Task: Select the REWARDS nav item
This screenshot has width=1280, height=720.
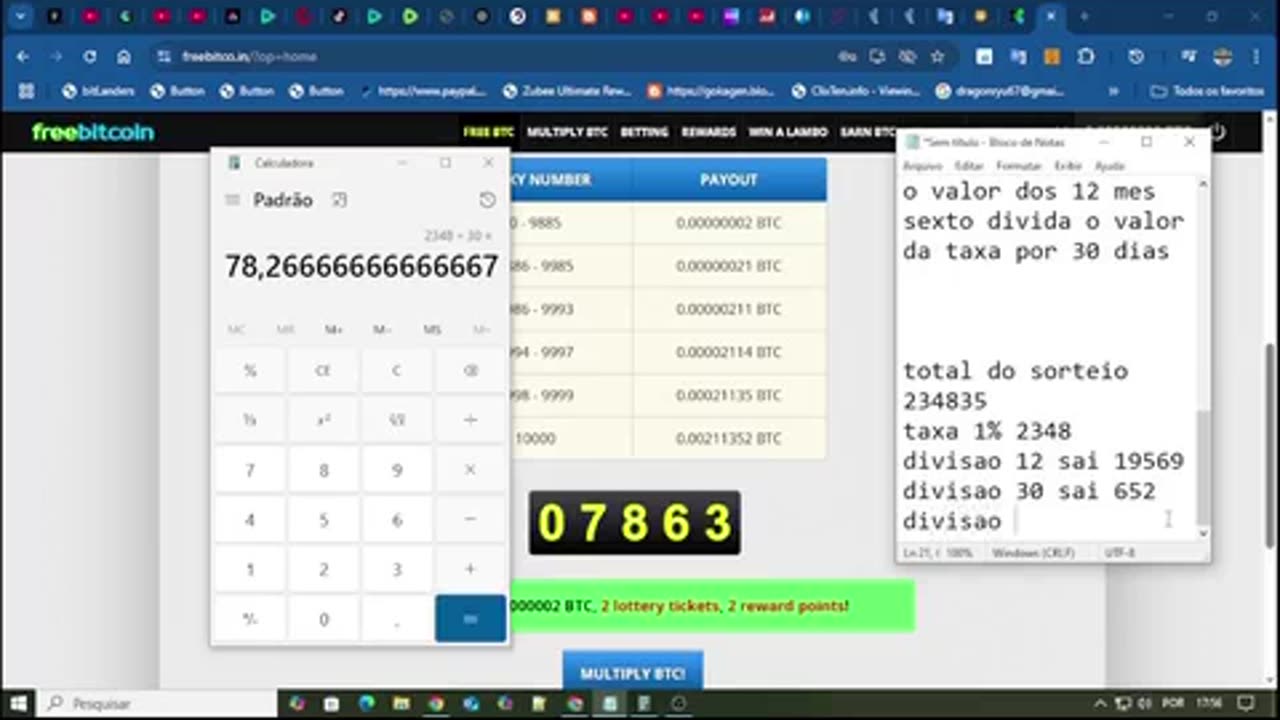Action: 708,132
